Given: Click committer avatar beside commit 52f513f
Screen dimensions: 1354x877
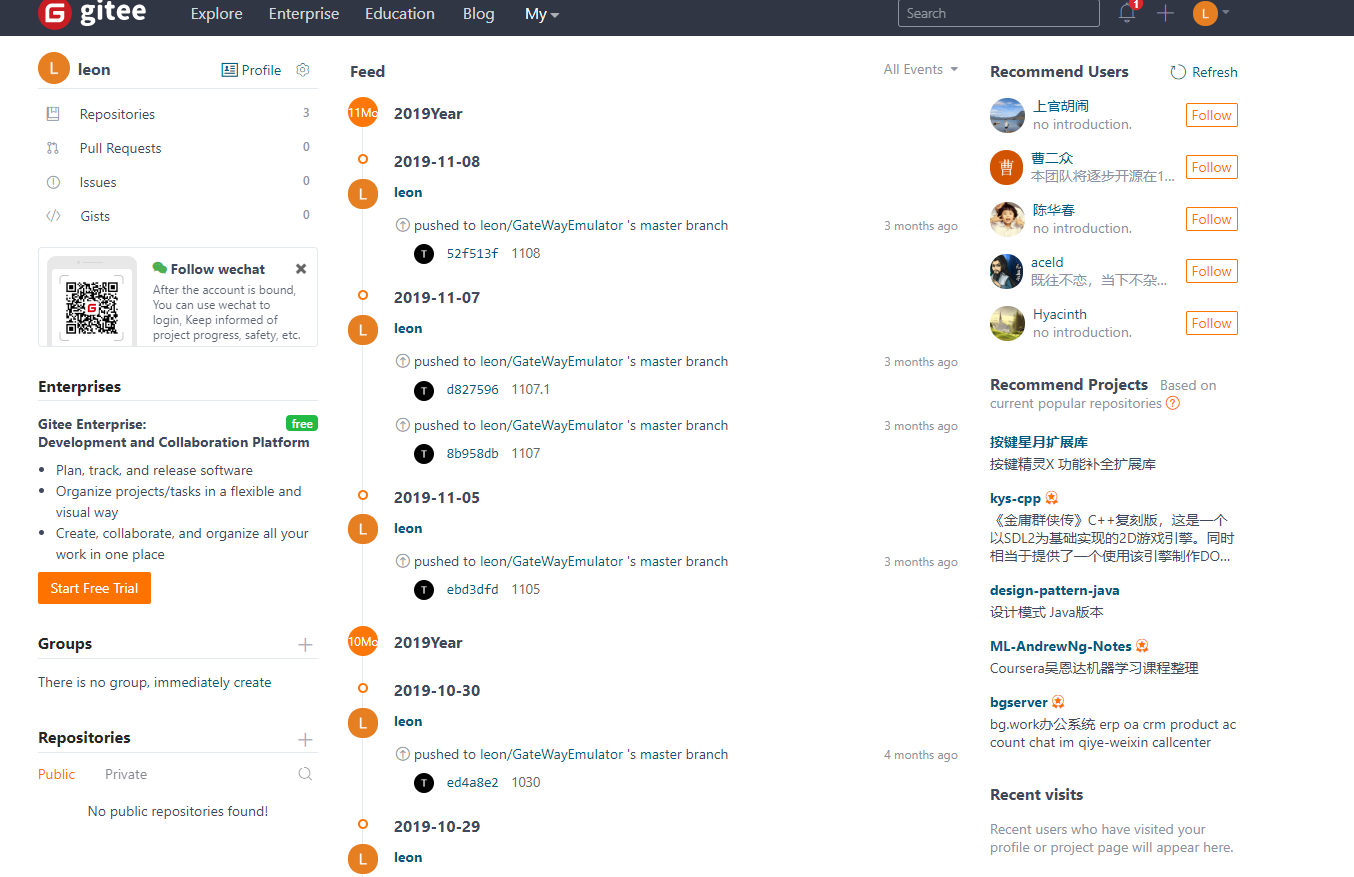Looking at the screenshot, I should coord(424,254).
